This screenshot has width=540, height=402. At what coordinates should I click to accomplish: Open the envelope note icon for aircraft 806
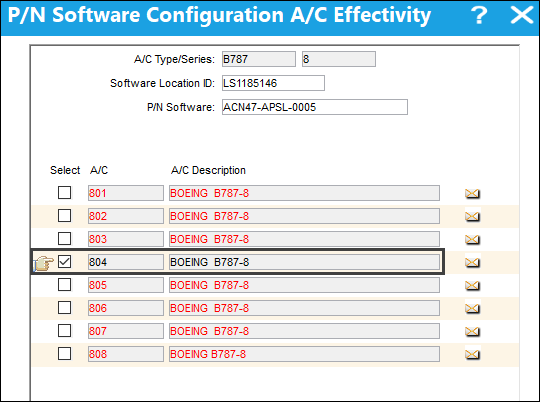pos(472,308)
